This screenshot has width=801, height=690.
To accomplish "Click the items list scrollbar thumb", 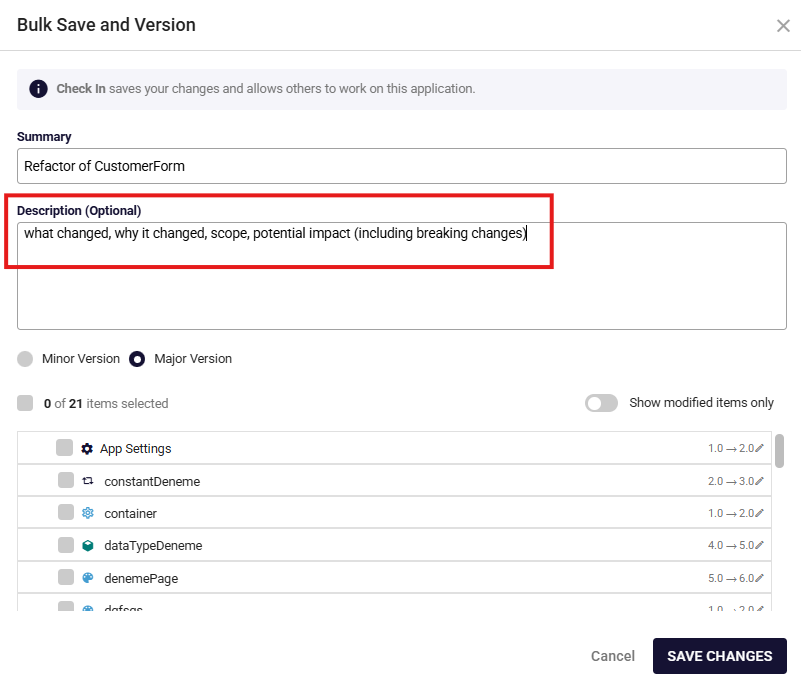I will click(x=779, y=451).
